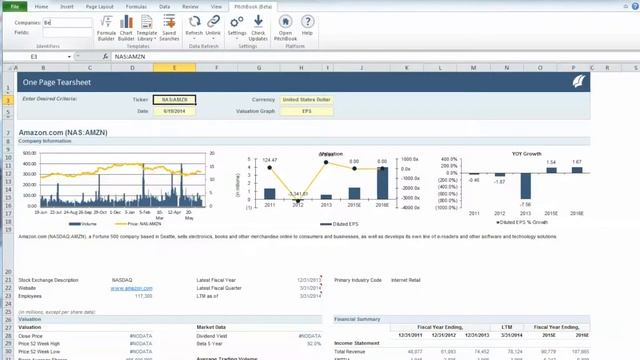Image resolution: width=640 pixels, height=360 pixels.
Task: Select column B header
Action: [x=43, y=68]
